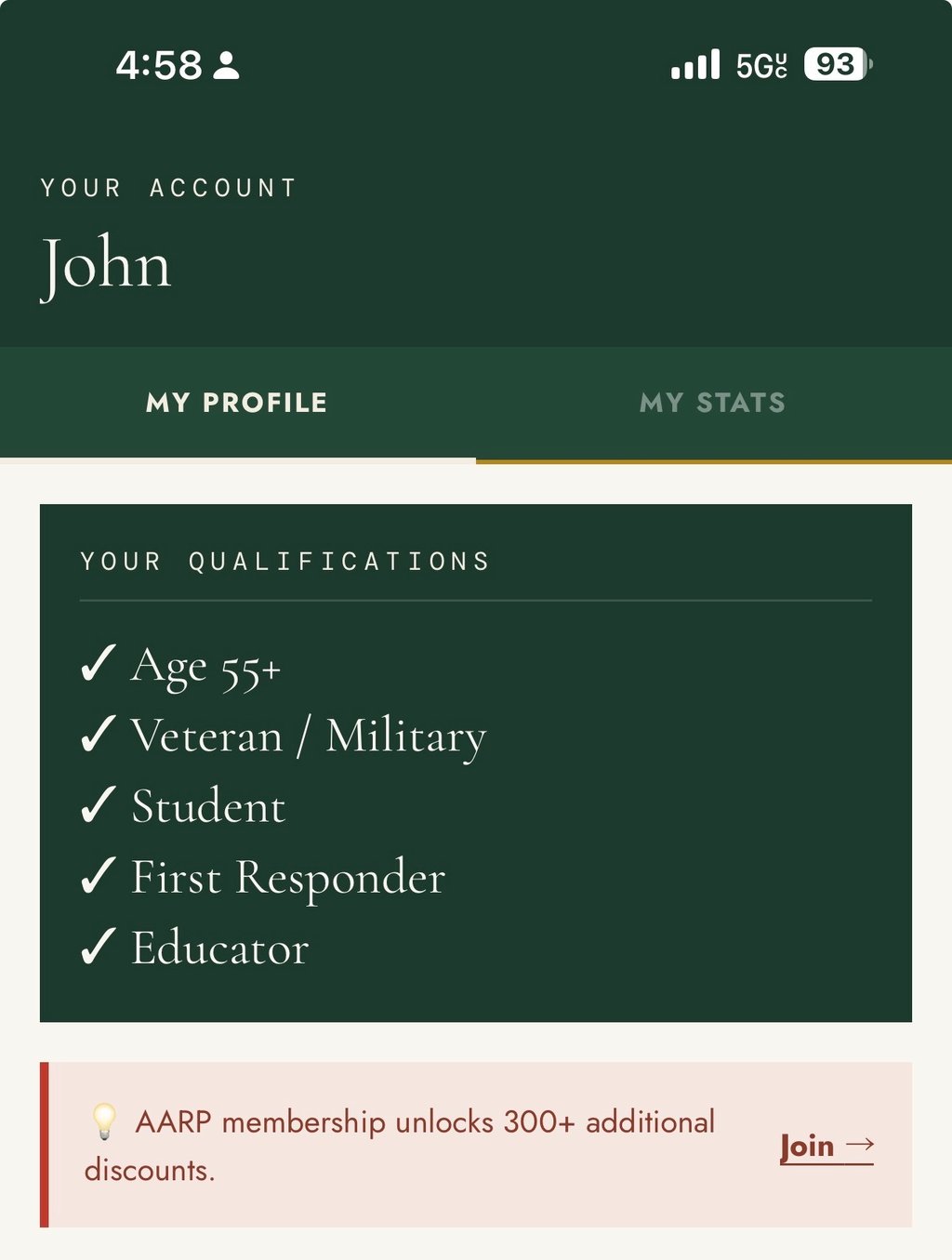Switch to the My Profile tab

pyautogui.click(x=237, y=403)
